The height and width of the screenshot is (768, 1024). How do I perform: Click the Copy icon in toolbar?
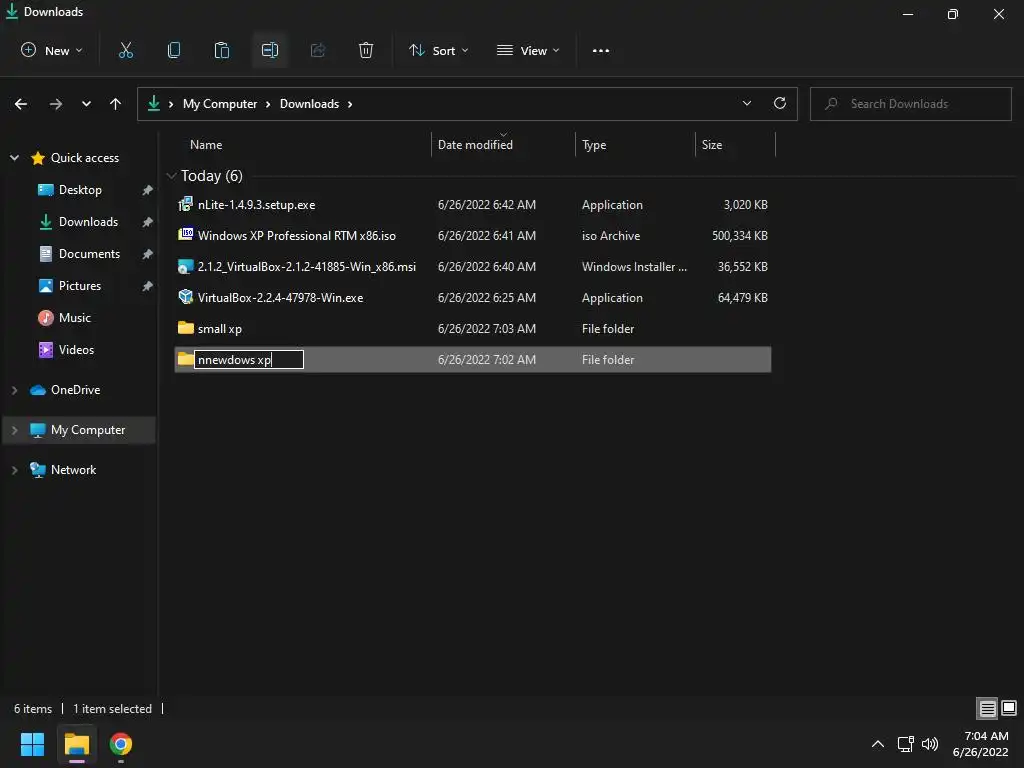tap(174, 50)
